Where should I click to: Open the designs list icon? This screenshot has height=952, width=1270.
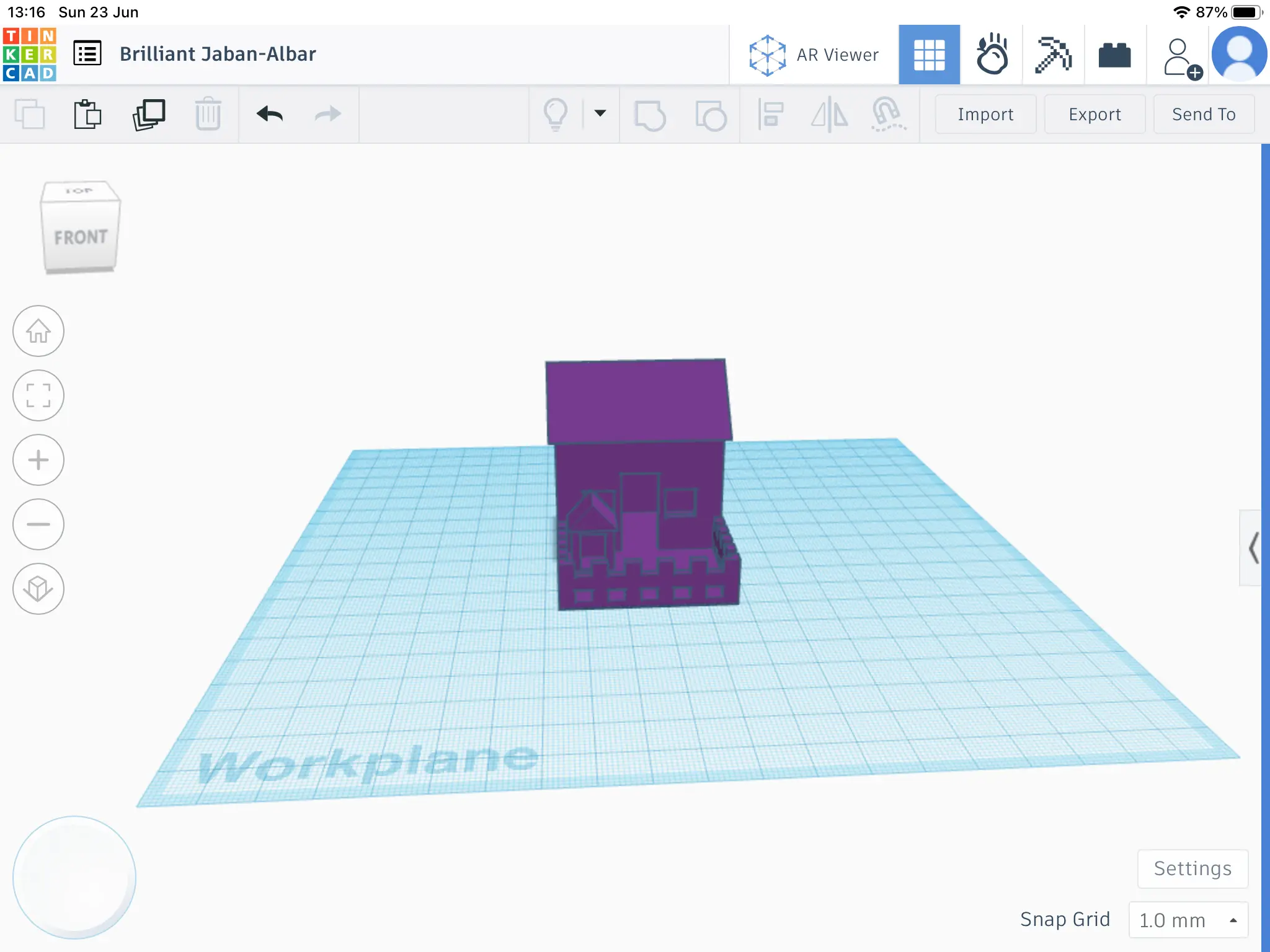(x=87, y=54)
